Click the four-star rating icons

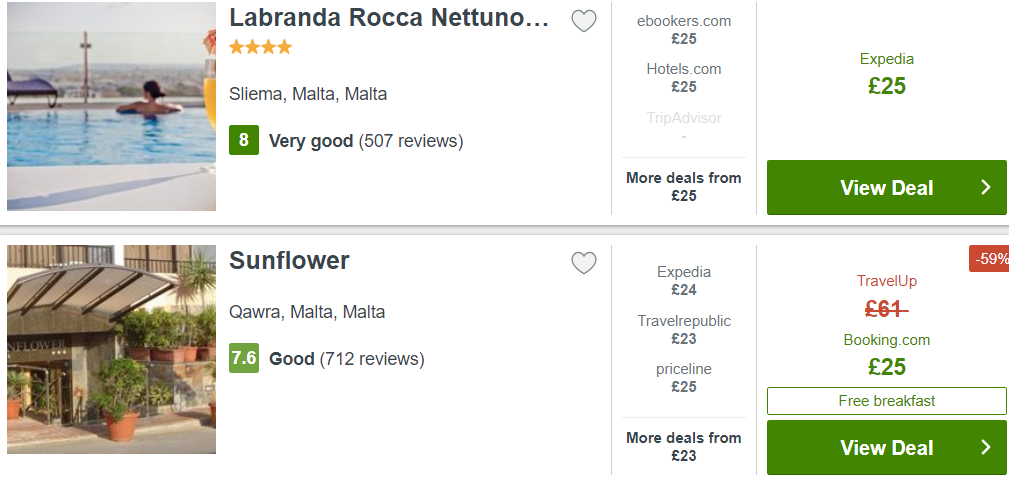tap(261, 47)
